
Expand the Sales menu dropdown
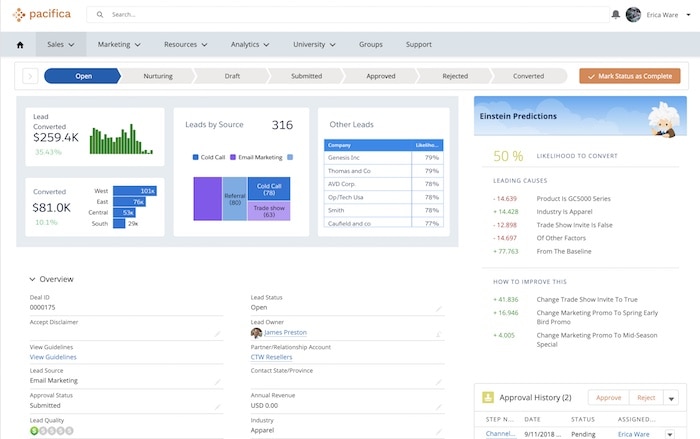tap(62, 45)
